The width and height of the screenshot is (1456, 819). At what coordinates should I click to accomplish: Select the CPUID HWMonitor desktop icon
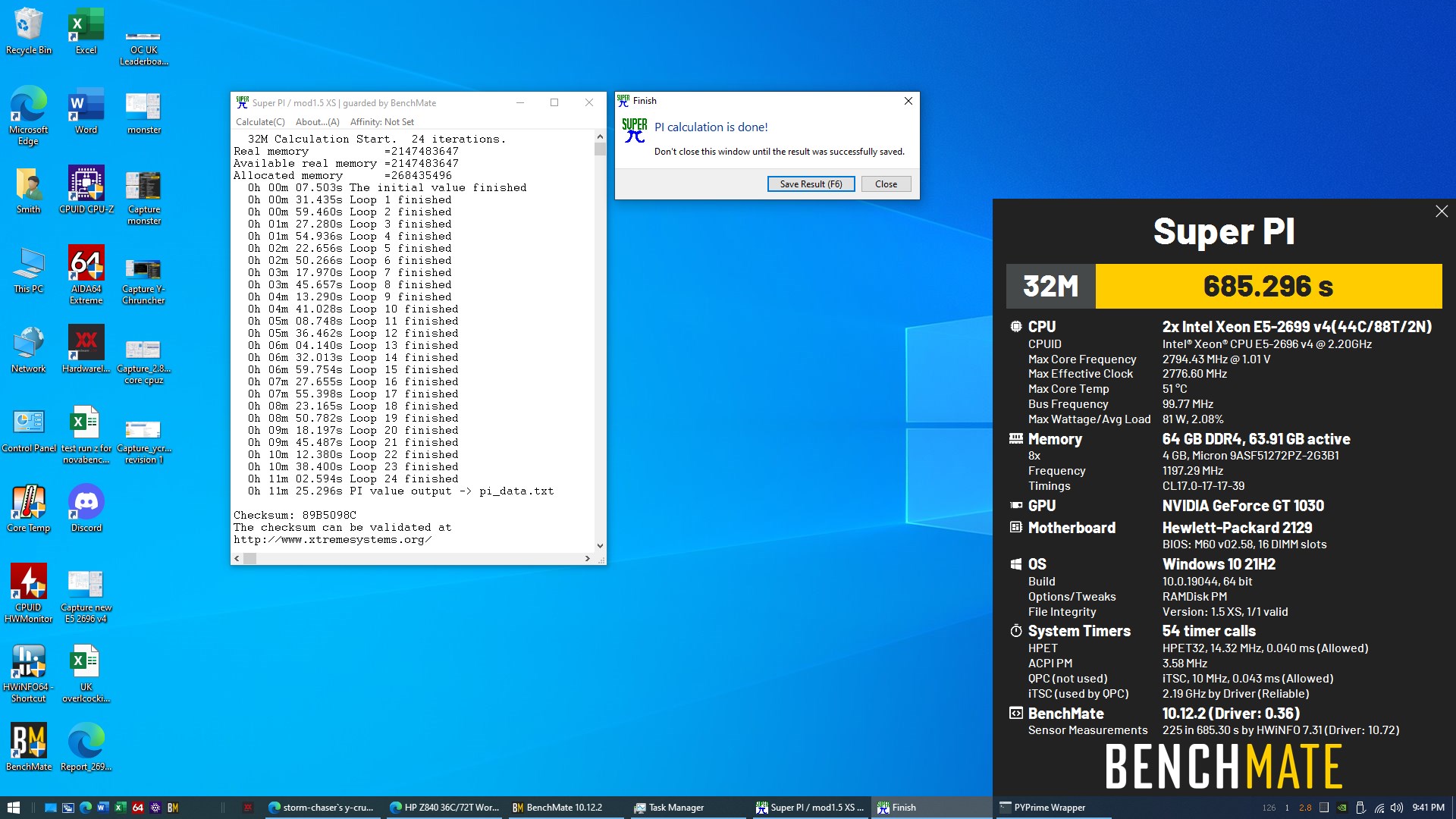point(29,593)
